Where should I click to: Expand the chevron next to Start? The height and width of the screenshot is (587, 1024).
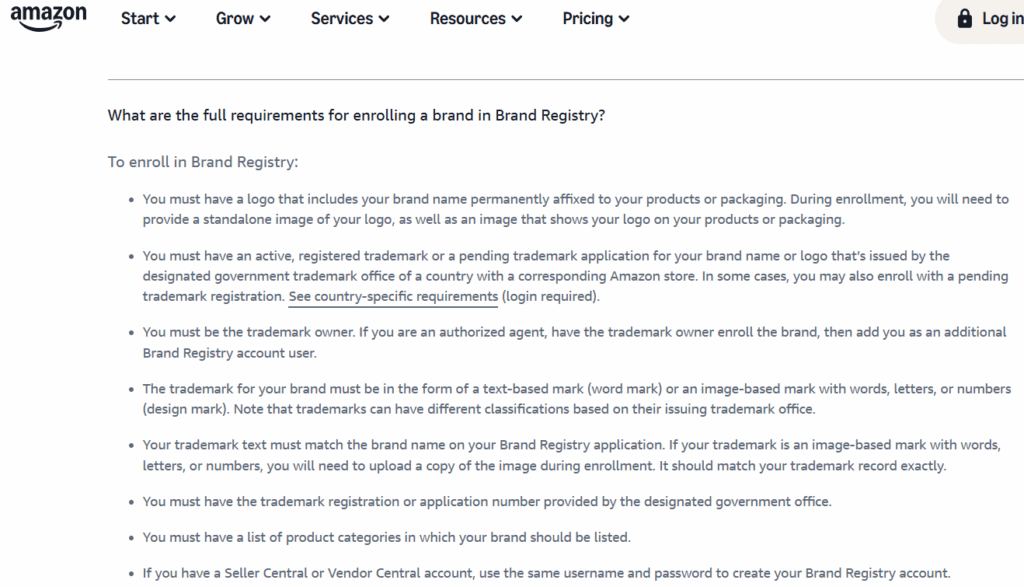(170, 19)
